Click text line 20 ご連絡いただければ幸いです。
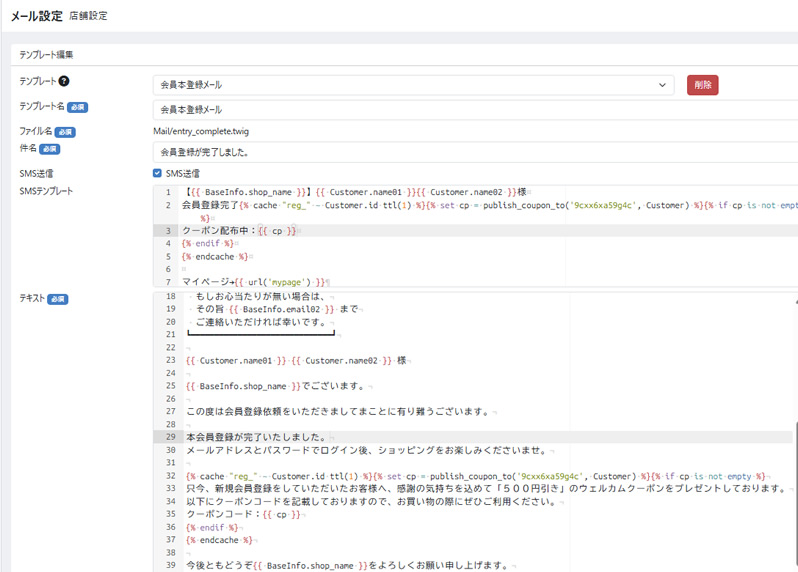Image resolution: width=798 pixels, height=572 pixels. (x=261, y=322)
